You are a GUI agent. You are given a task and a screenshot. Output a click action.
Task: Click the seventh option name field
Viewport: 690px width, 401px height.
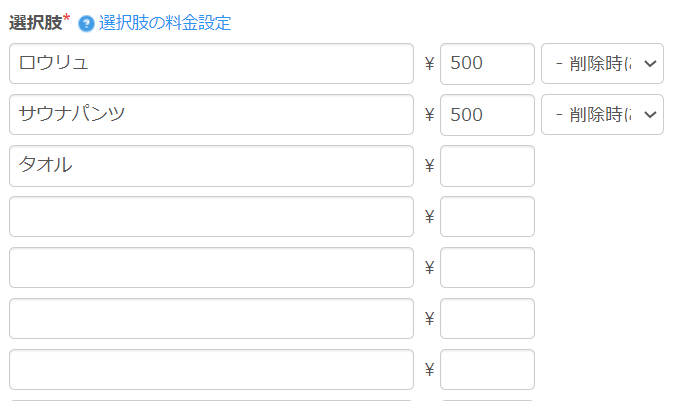[211, 370]
